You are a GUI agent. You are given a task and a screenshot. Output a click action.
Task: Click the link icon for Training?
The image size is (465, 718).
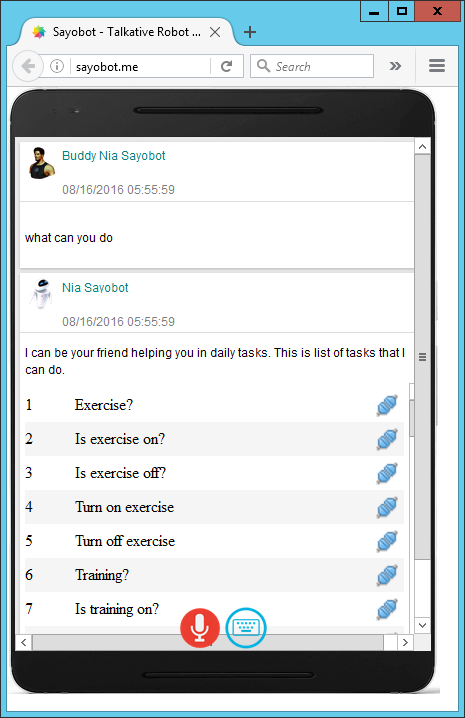(387, 575)
